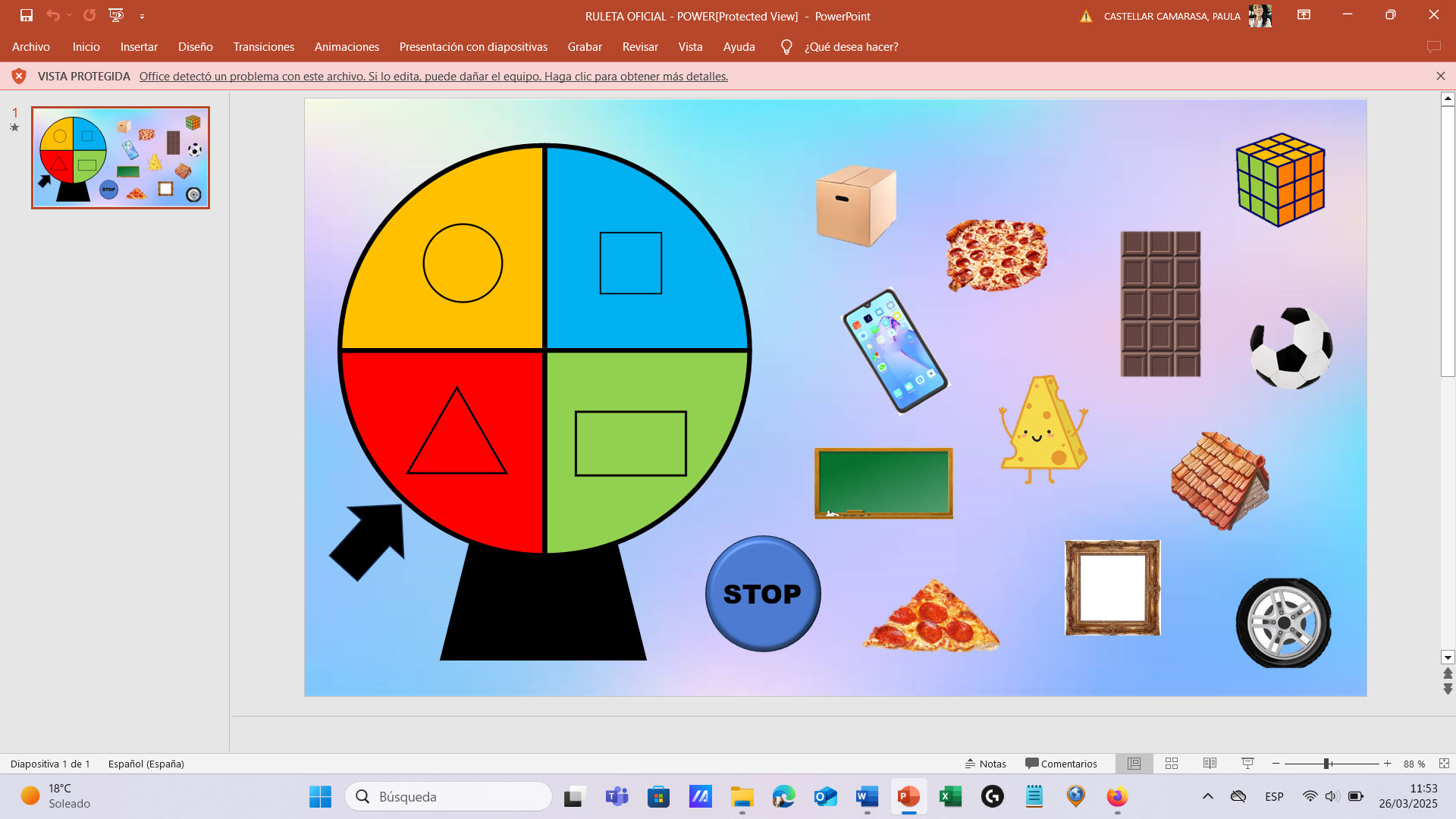Image resolution: width=1456 pixels, height=819 pixels.
Task: Click the Protected View warning message link
Action: 433,77
